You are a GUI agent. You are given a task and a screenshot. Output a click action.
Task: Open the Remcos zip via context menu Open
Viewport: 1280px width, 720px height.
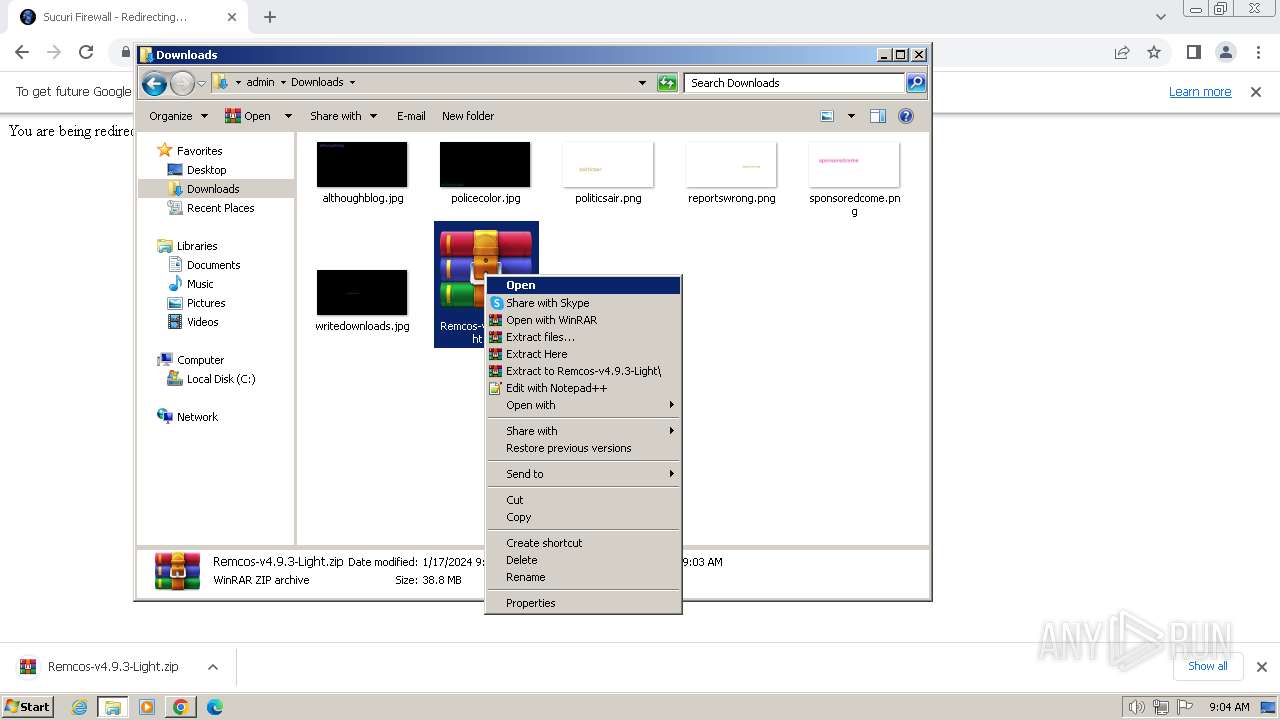point(583,285)
